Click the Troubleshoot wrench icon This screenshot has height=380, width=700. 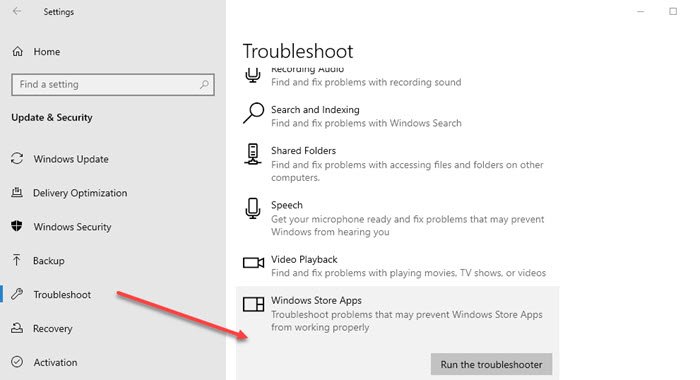pos(17,294)
